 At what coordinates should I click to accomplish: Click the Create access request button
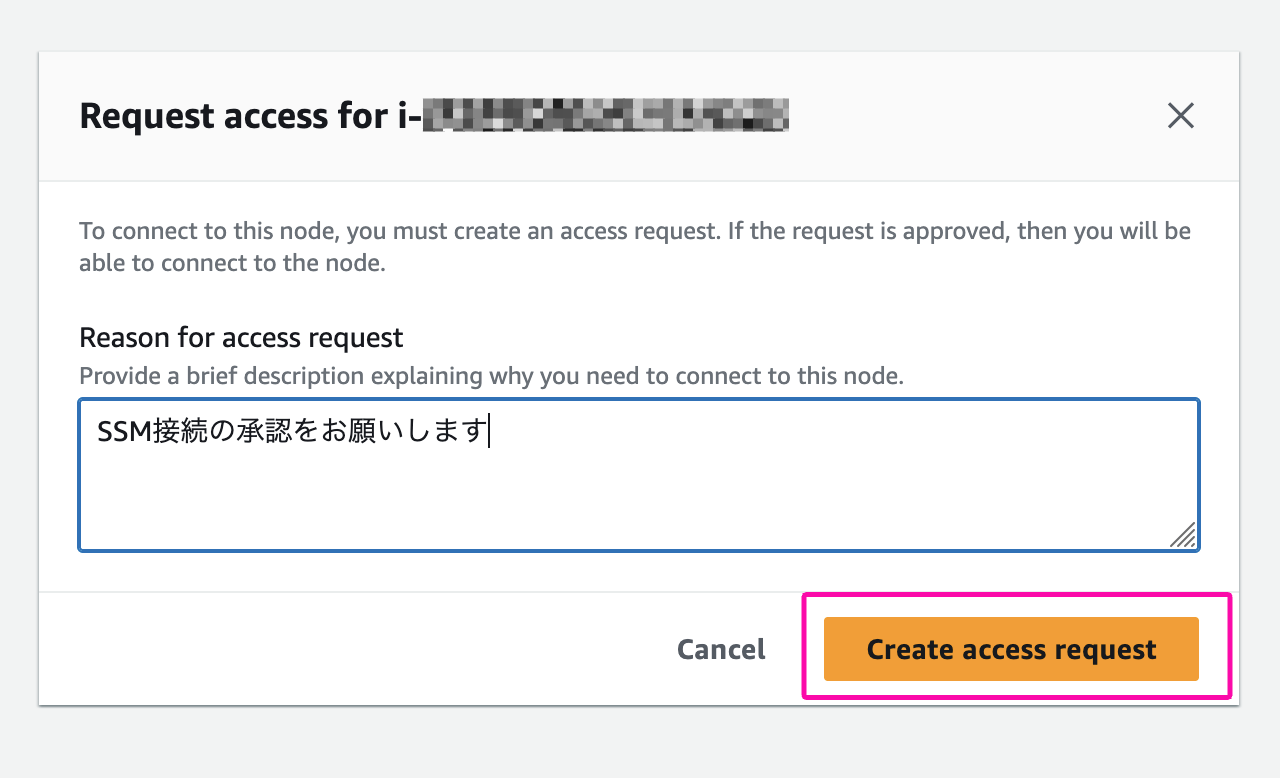(1011, 649)
